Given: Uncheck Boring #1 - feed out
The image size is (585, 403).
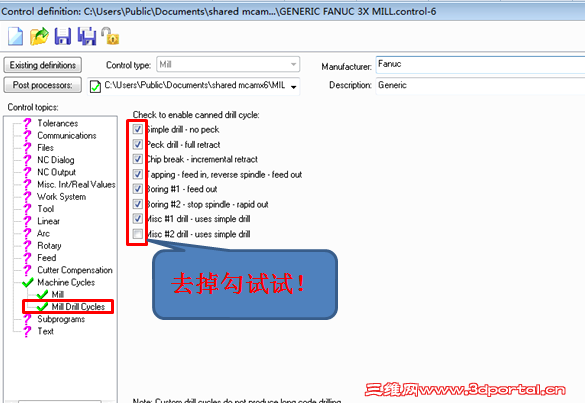Looking at the screenshot, I should [x=138, y=189].
